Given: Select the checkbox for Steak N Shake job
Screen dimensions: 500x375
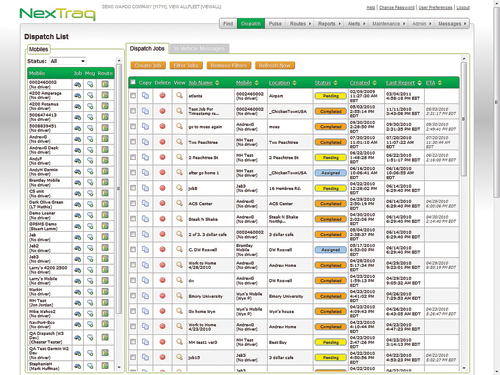Looking at the screenshot, I should 133,219.
